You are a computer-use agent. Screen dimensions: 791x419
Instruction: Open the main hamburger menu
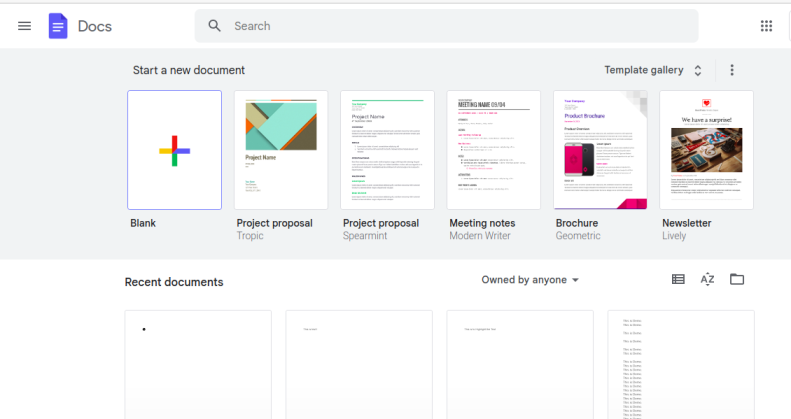pos(24,26)
